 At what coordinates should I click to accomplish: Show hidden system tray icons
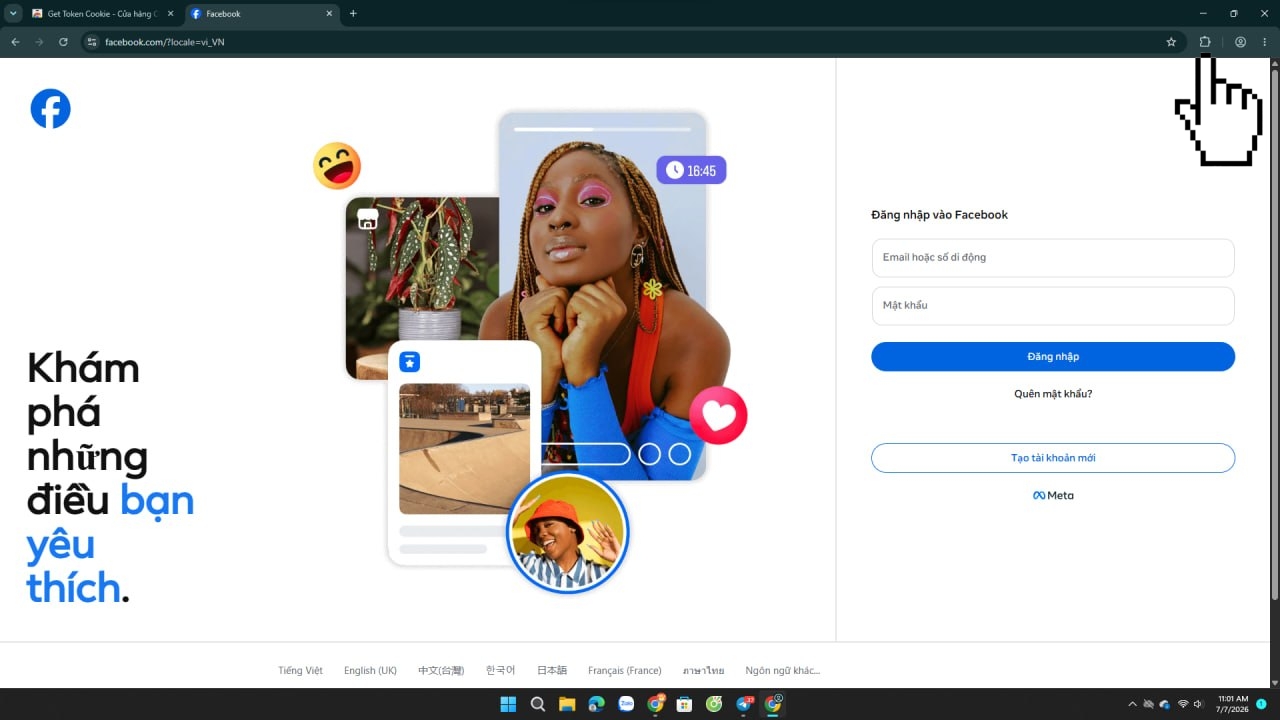coord(1132,704)
